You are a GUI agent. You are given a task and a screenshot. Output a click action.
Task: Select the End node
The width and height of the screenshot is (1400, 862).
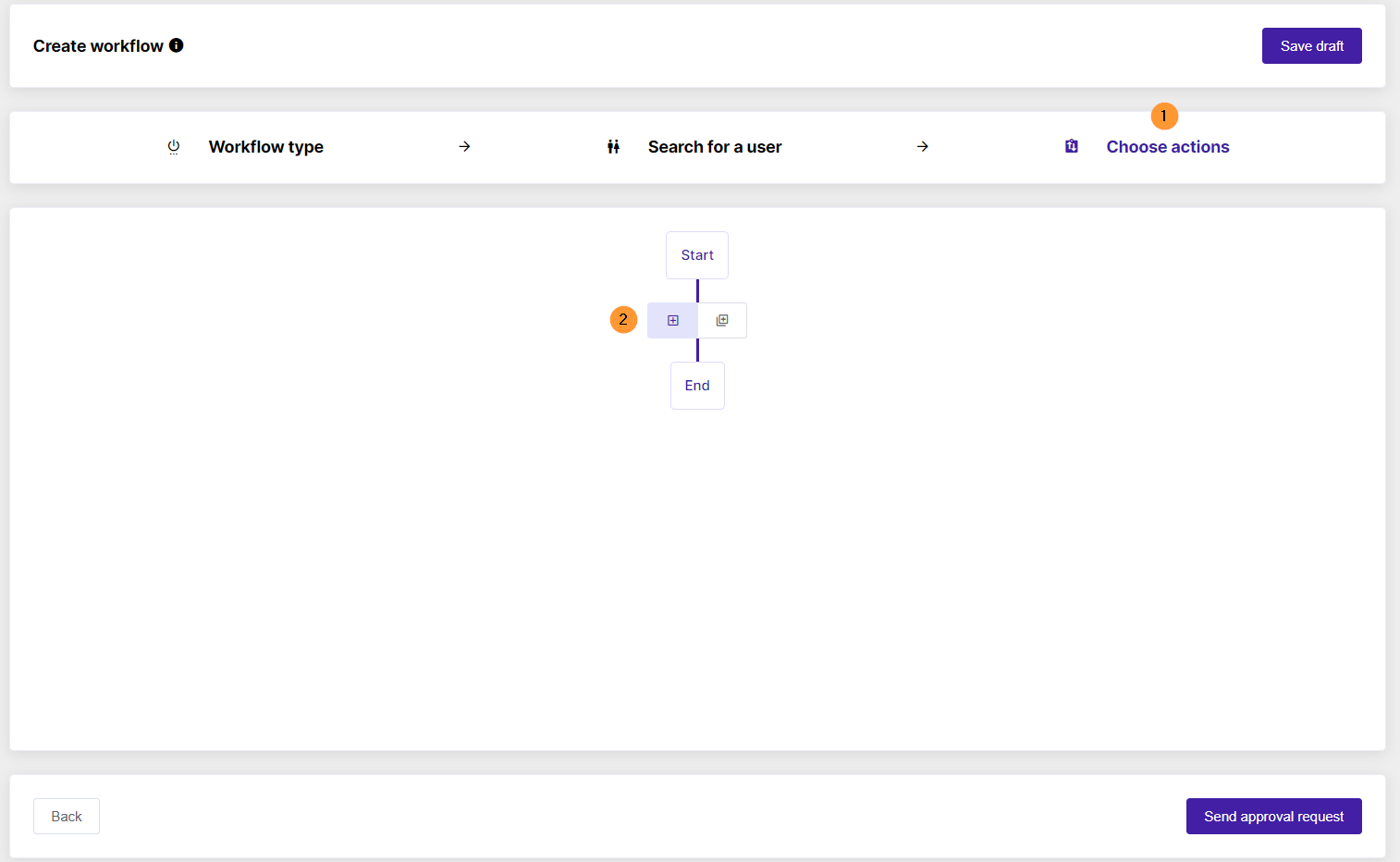697,386
